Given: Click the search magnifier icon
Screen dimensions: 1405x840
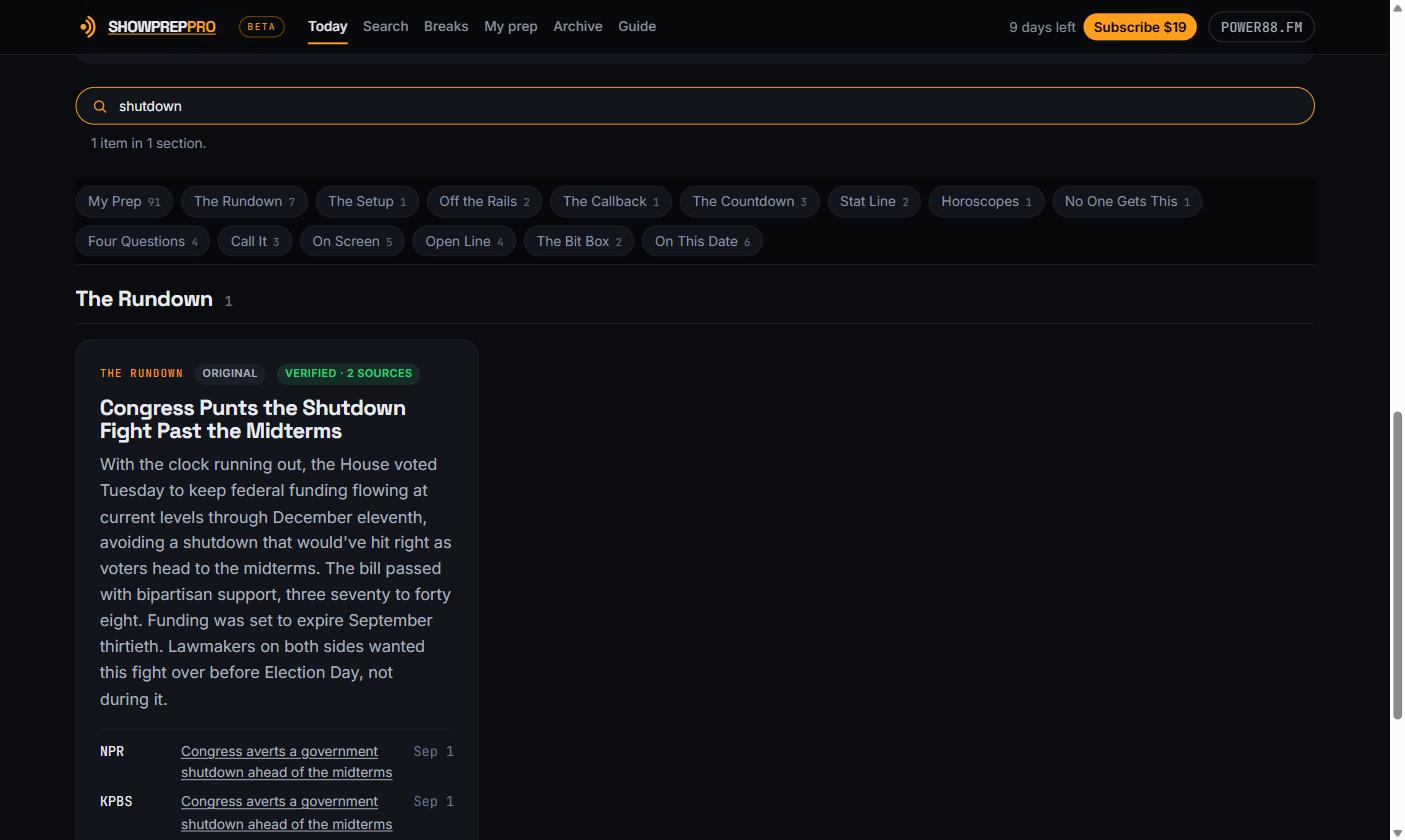Looking at the screenshot, I should point(100,106).
